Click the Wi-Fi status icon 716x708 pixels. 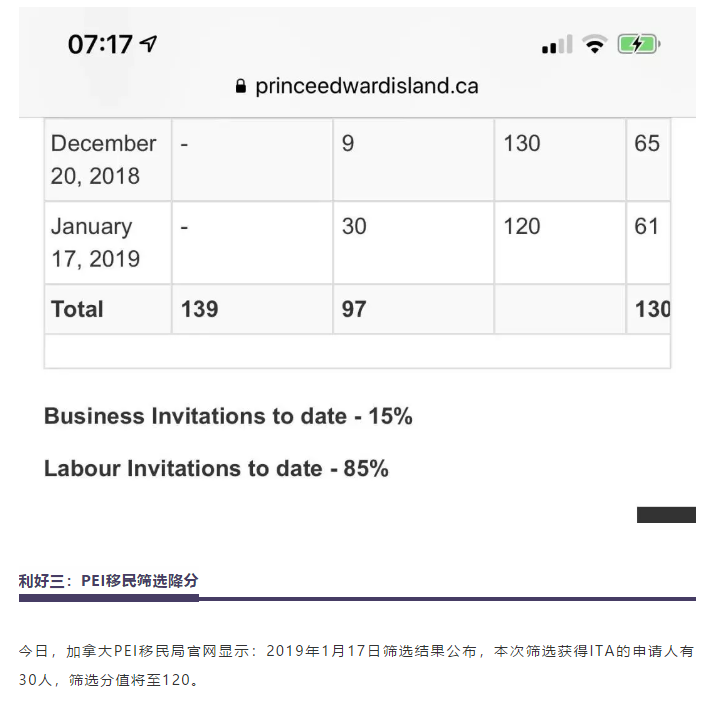[x=595, y=44]
